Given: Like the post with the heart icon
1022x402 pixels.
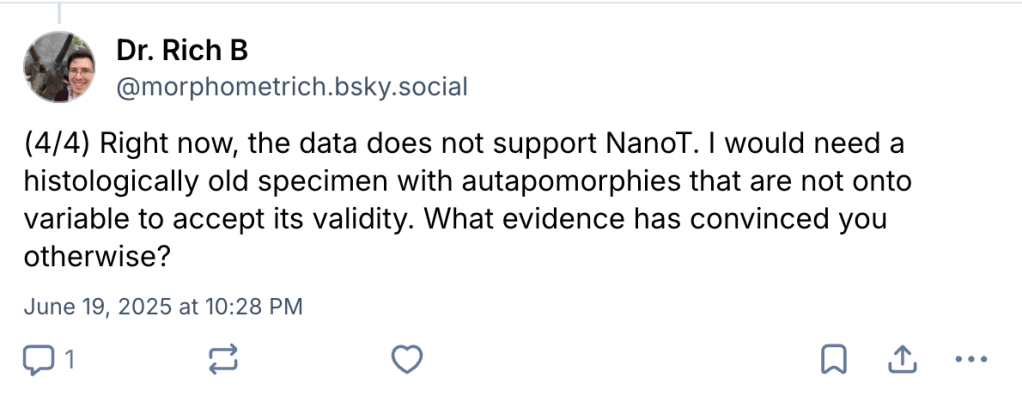Looking at the screenshot, I should point(406,360).
